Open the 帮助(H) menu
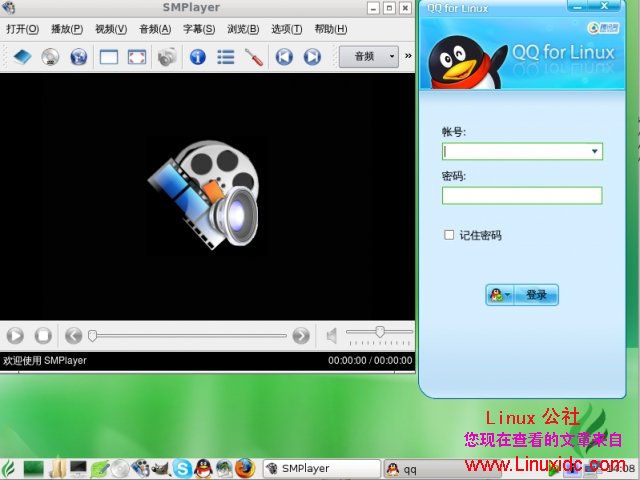 pyautogui.click(x=331, y=29)
